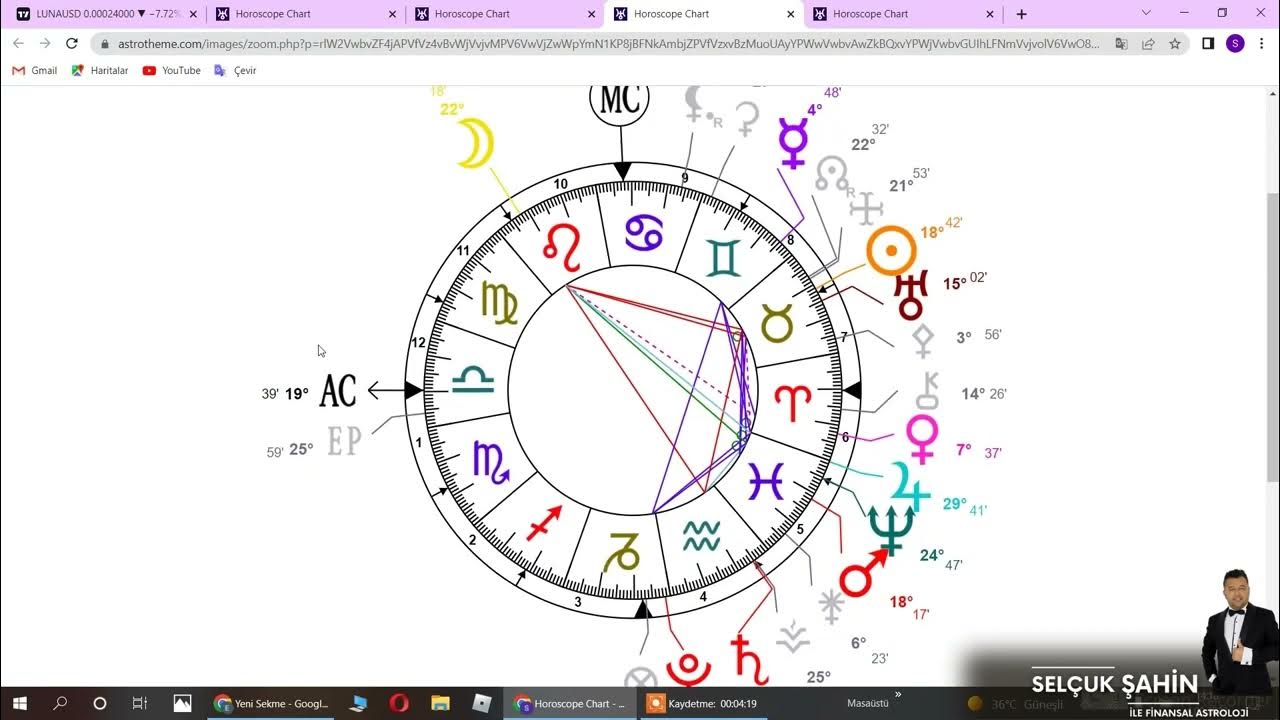Click the MC midheaven circle marker
The height and width of the screenshot is (720, 1280).
620,100
